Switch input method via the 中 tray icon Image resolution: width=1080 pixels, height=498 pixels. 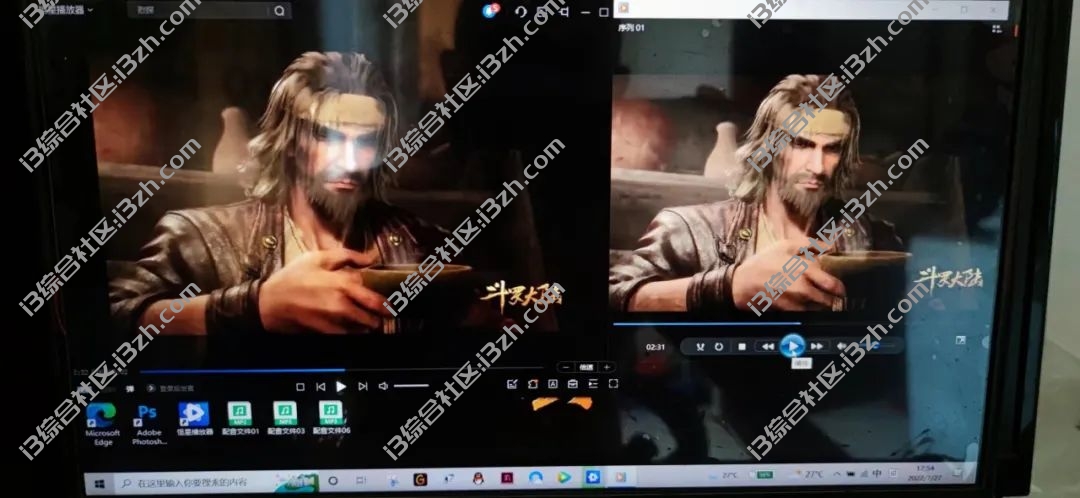(877, 473)
